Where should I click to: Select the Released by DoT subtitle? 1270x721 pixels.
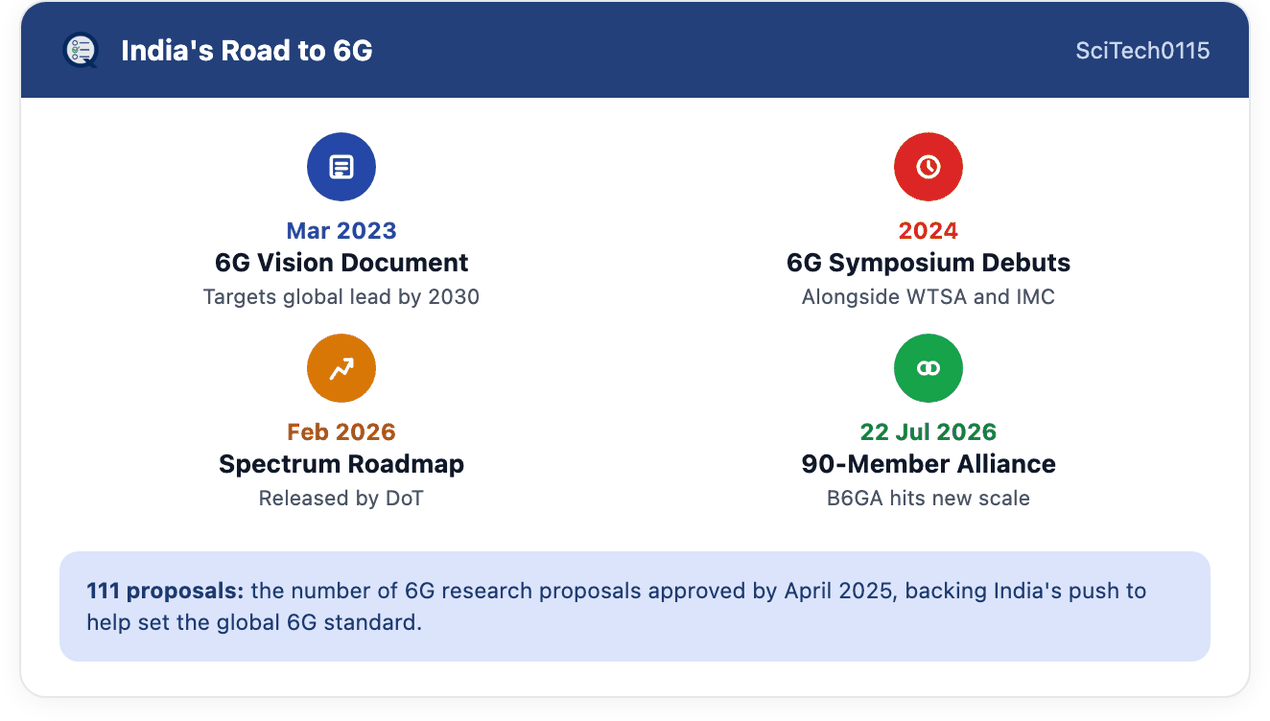click(341, 498)
